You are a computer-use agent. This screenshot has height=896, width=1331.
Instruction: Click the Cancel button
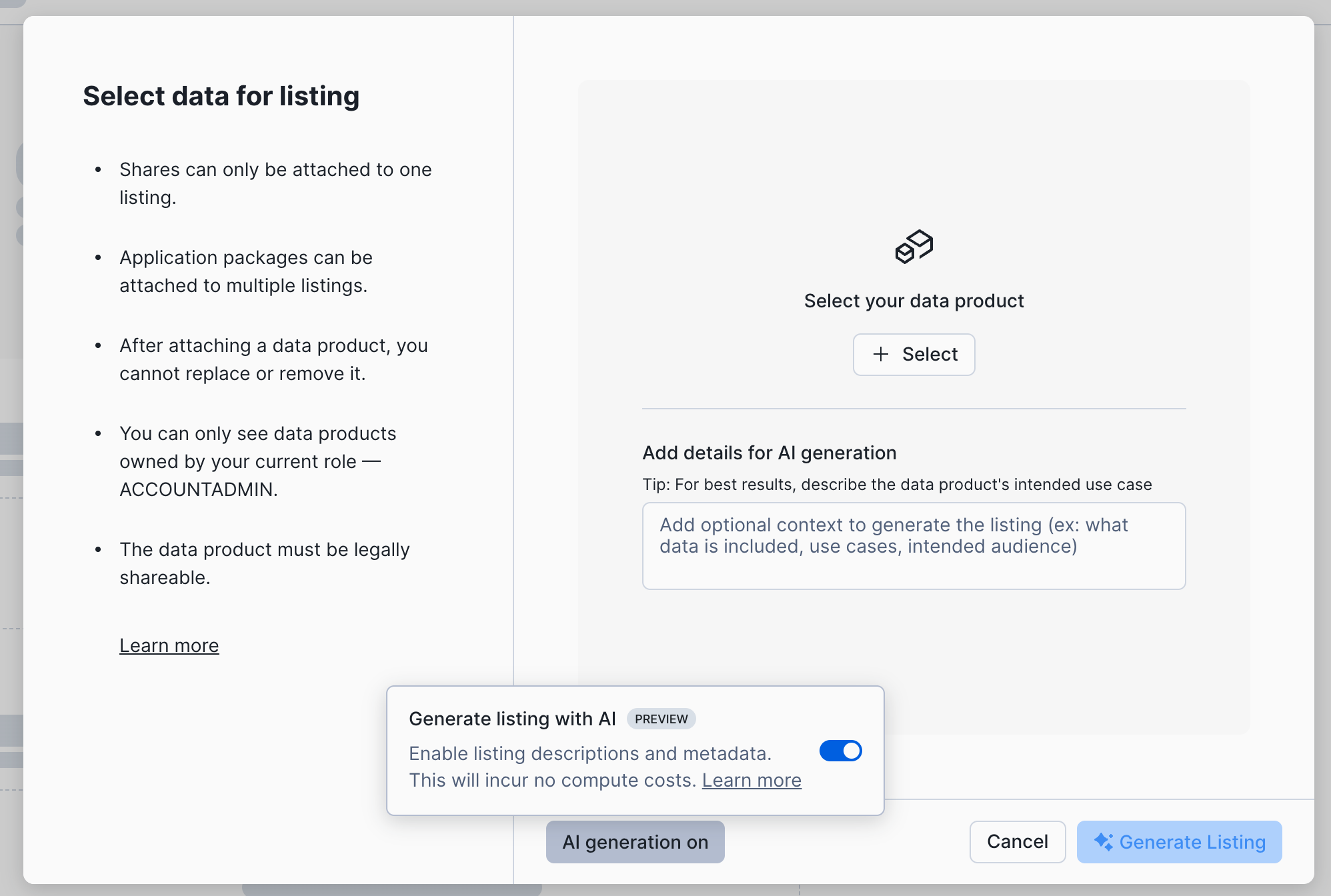tap(1018, 842)
